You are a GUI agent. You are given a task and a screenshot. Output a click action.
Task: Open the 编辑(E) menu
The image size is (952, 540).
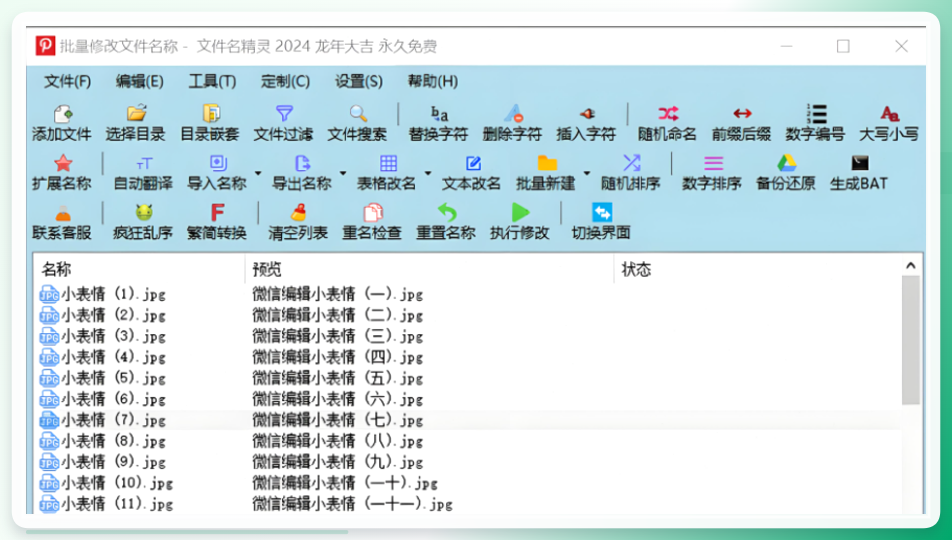(140, 81)
